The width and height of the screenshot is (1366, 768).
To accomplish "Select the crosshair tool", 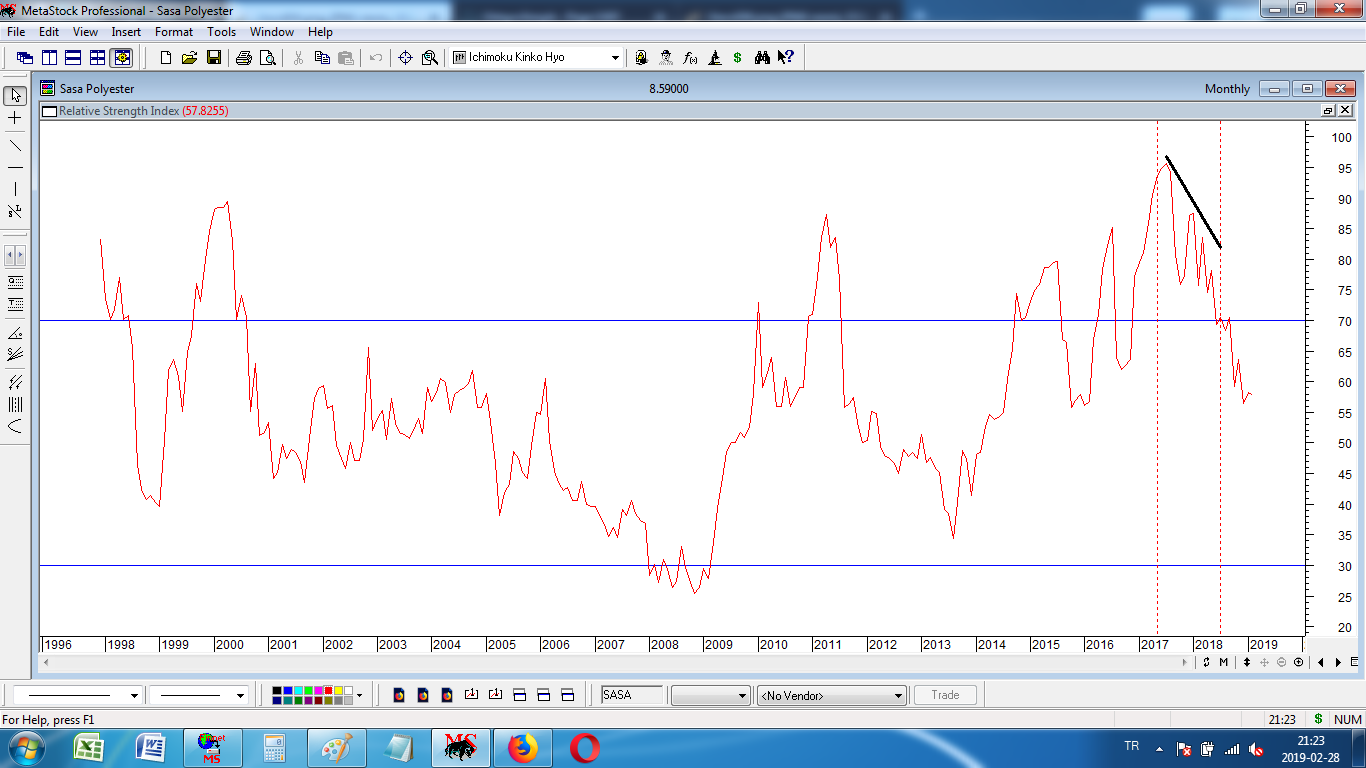I will (x=15, y=118).
